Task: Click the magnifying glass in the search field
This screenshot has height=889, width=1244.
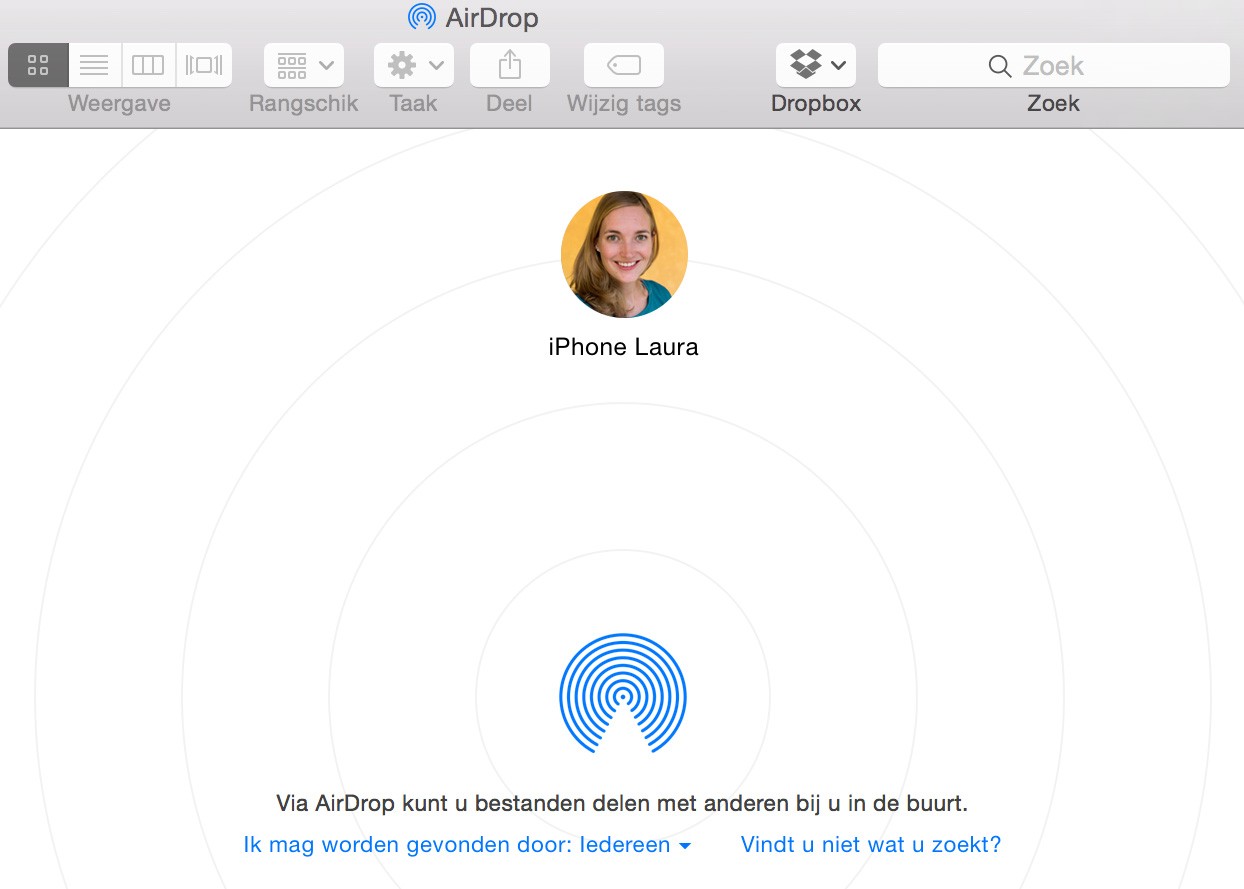Action: (1000, 65)
